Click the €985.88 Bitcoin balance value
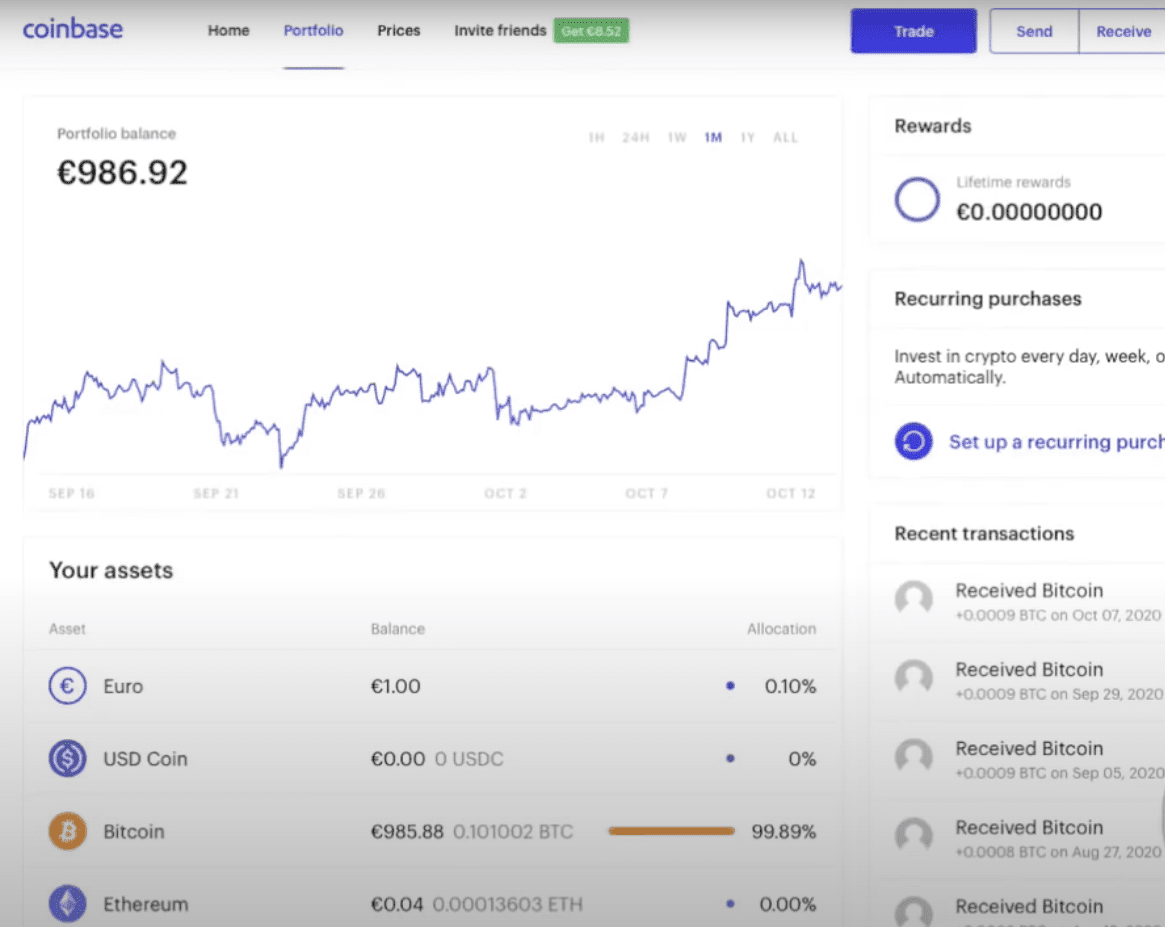1165x927 pixels. [406, 832]
